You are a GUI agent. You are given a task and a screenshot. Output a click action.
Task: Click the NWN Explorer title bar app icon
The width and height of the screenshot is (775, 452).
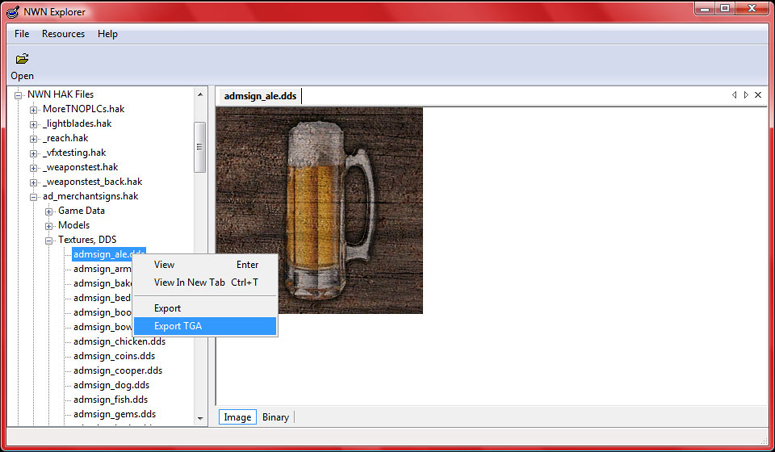pyautogui.click(x=13, y=11)
